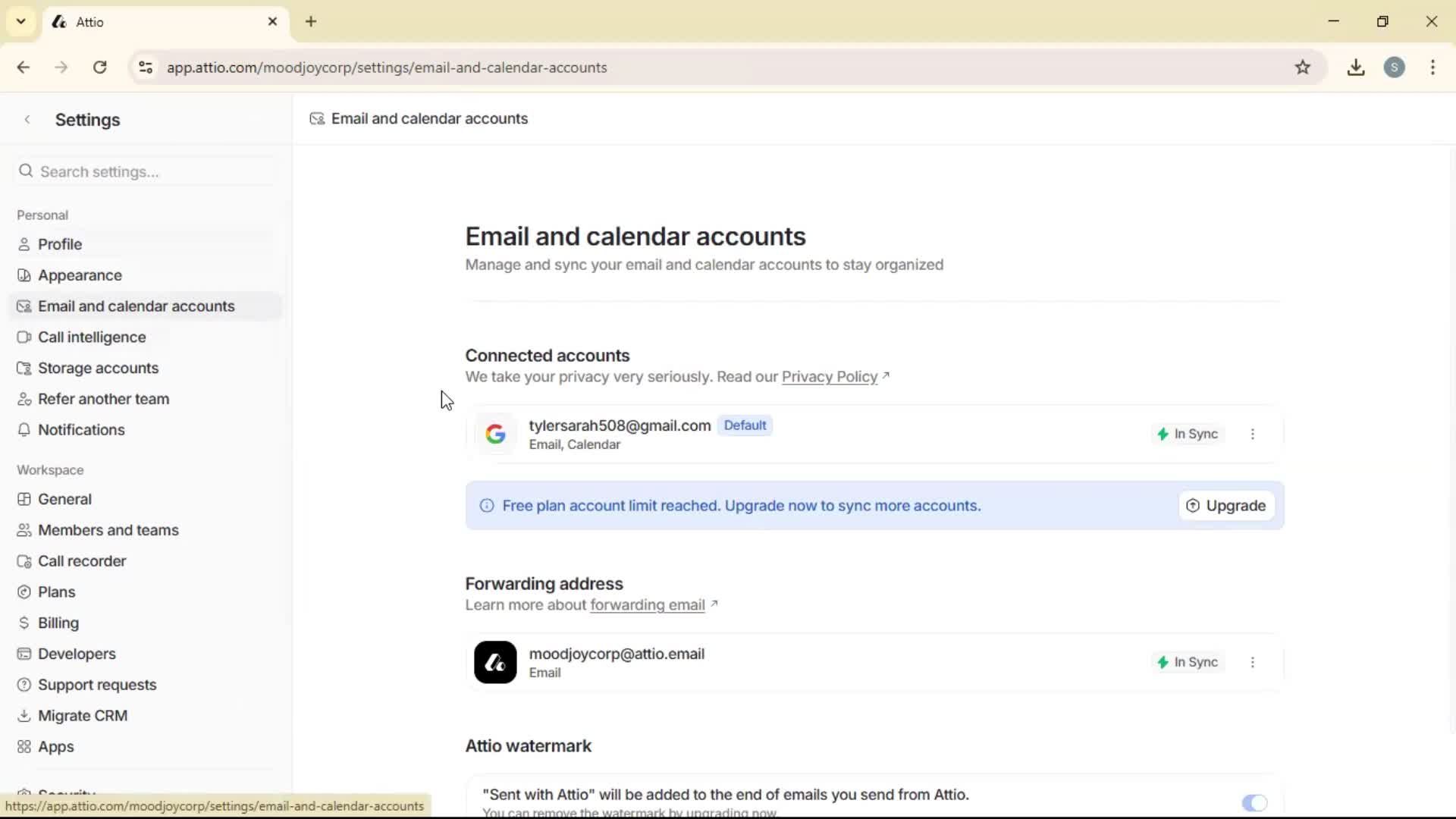Screen dimensions: 1456x819
Task: Click the Connected accounts heading
Action: [547, 356]
